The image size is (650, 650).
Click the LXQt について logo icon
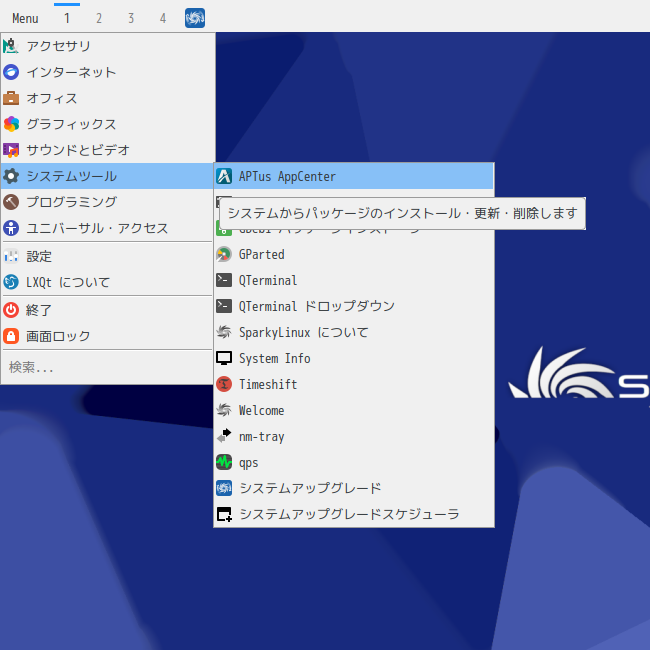(x=11, y=282)
